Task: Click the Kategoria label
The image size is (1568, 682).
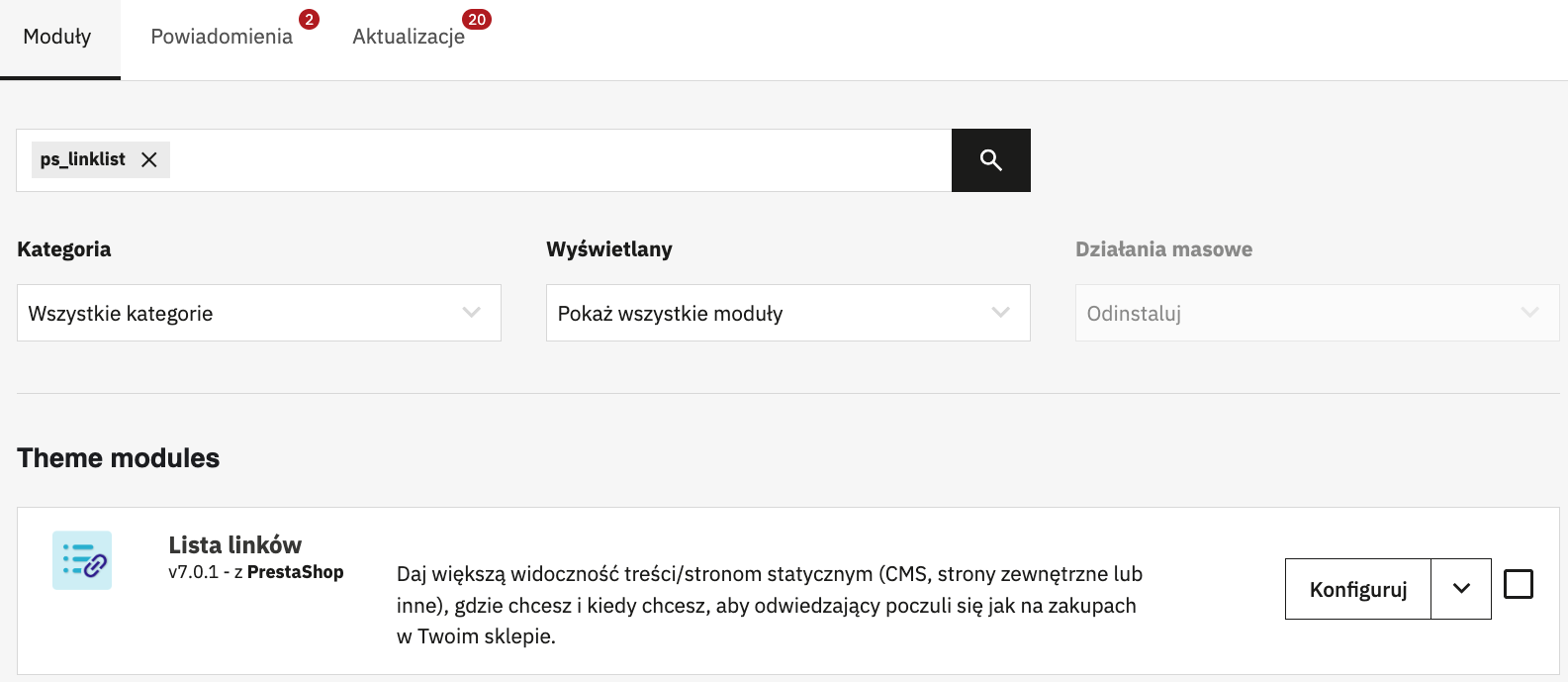Action: 64,249
